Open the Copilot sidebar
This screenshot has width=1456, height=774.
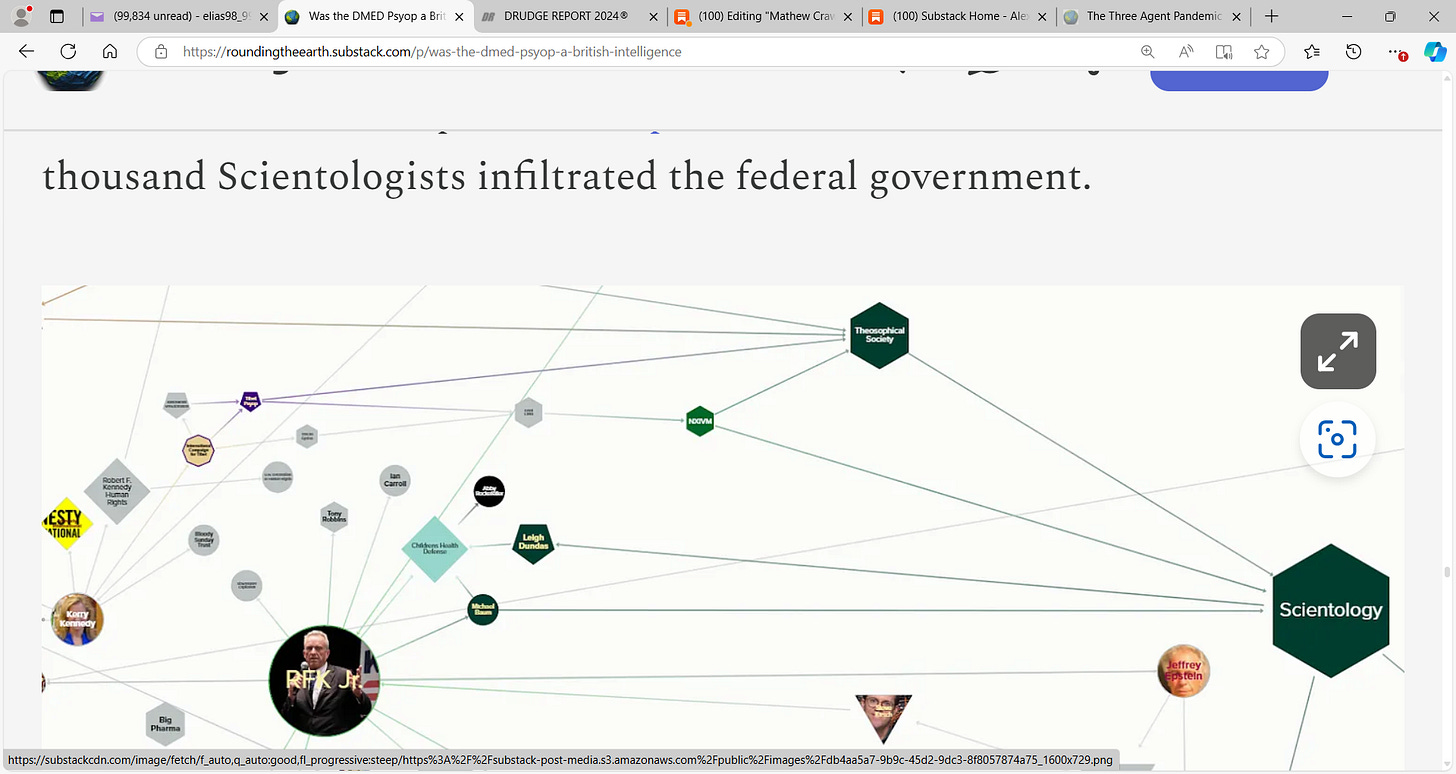1435,52
